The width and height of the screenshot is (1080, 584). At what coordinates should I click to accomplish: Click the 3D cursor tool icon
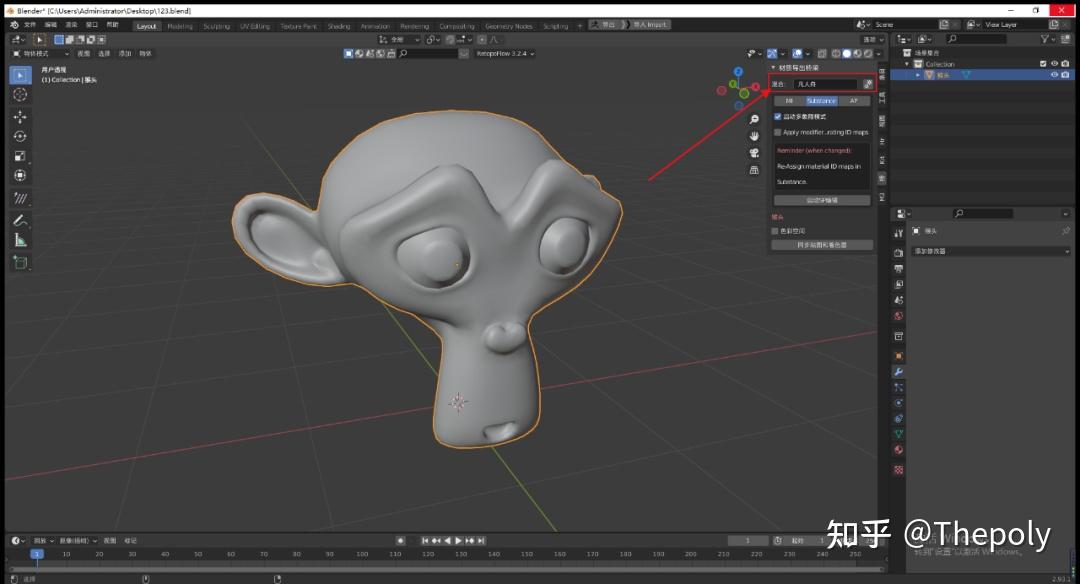coord(20,96)
